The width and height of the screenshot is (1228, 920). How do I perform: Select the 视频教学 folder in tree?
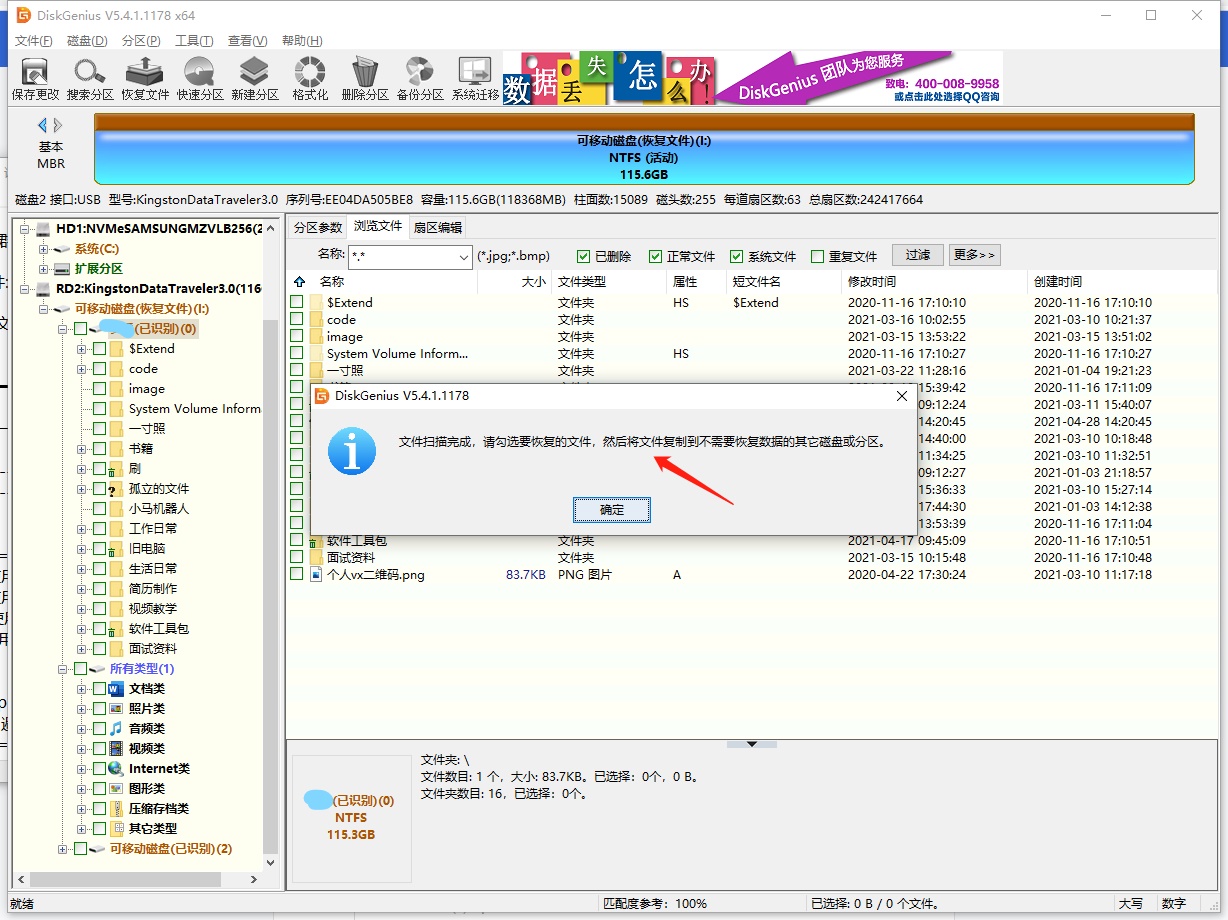point(152,609)
